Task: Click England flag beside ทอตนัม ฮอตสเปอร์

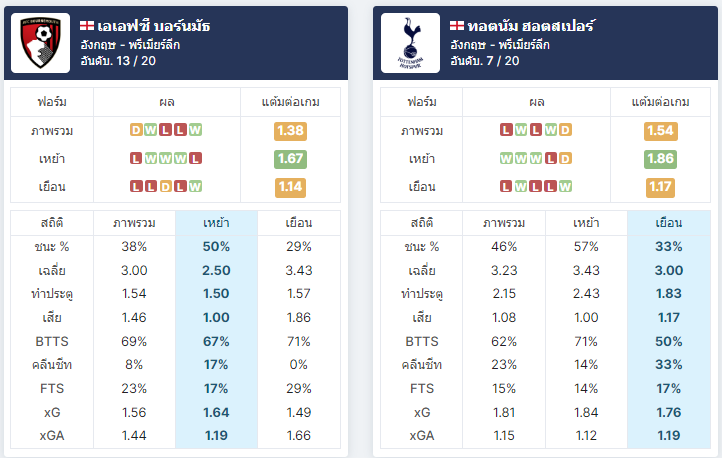Action: (x=457, y=26)
